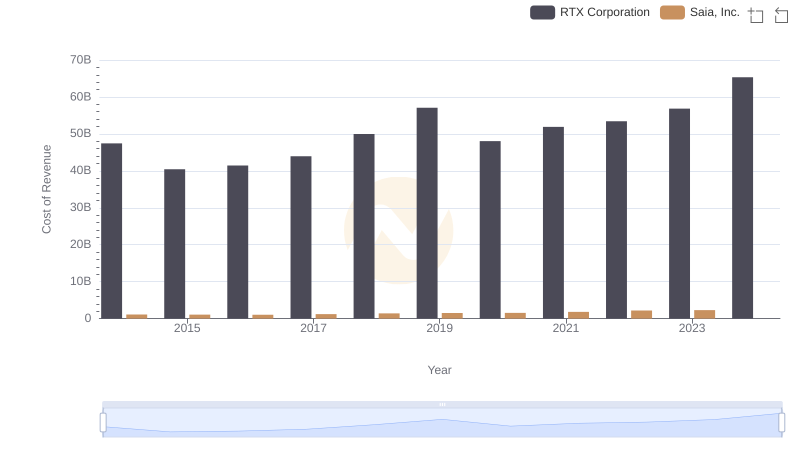Click the 10B y-axis label
Viewport: 800px width, 461px height.
81,281
